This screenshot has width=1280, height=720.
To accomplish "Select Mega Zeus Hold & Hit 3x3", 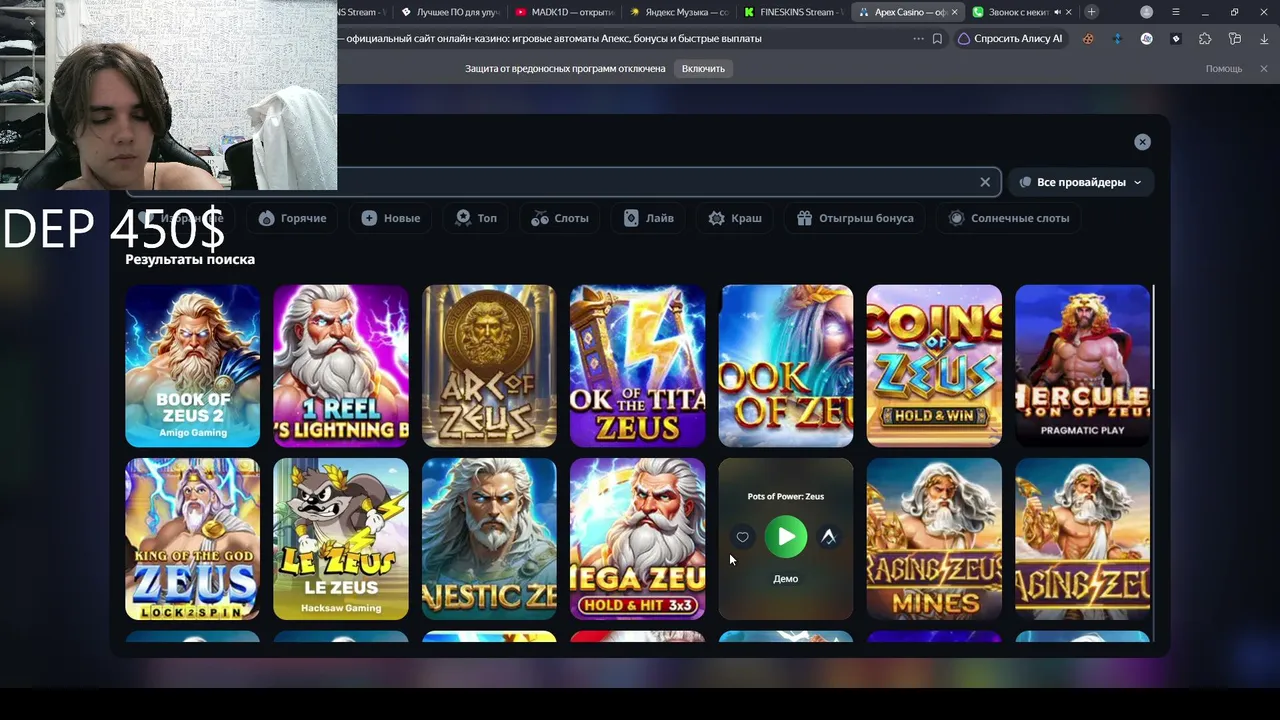I will (637, 539).
